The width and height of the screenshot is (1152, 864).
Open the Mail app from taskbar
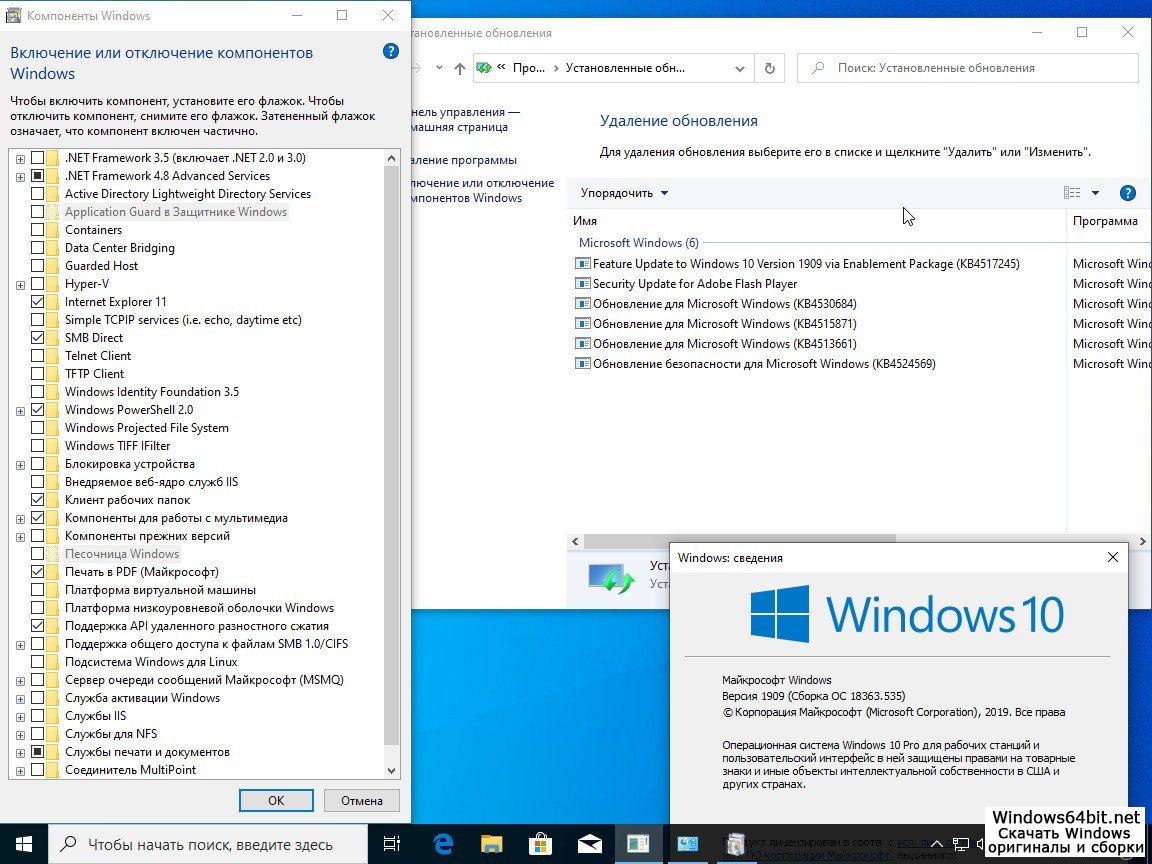[589, 843]
